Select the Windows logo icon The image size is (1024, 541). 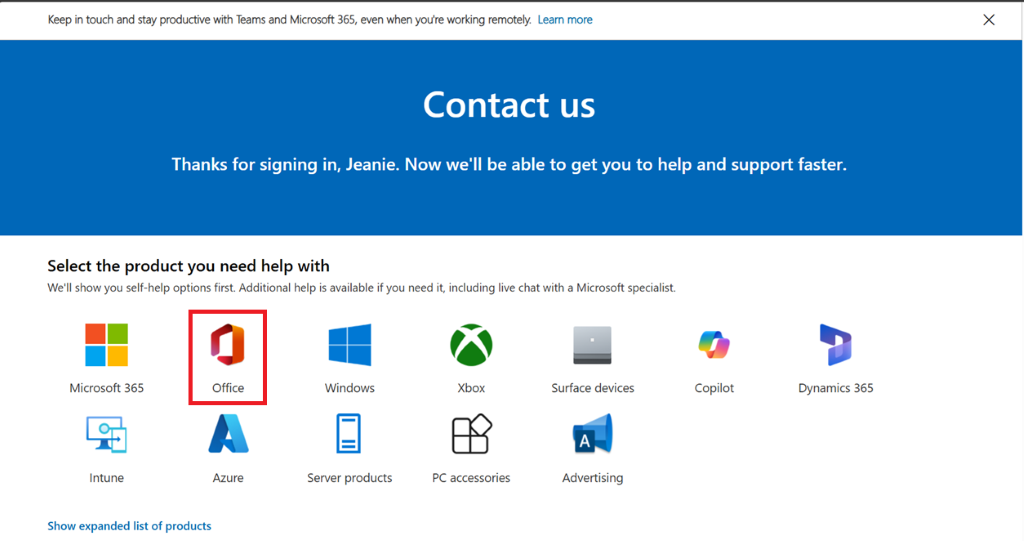(349, 344)
